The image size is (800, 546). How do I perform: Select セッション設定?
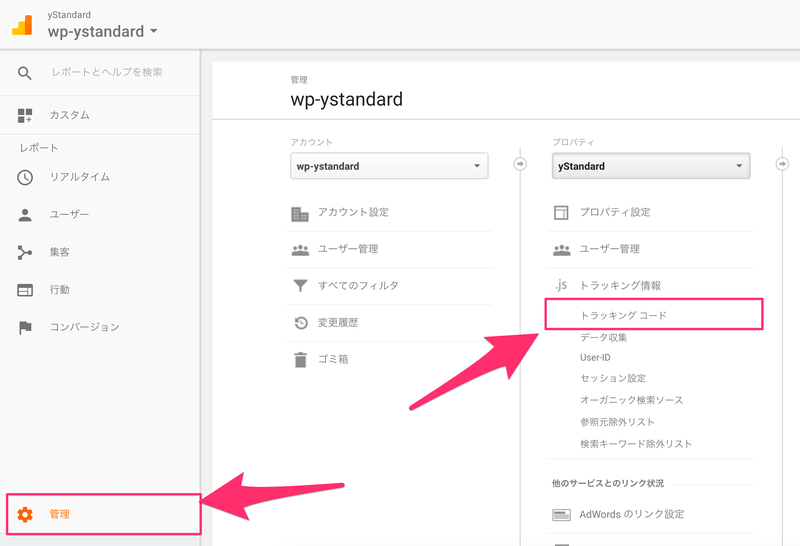click(x=613, y=378)
